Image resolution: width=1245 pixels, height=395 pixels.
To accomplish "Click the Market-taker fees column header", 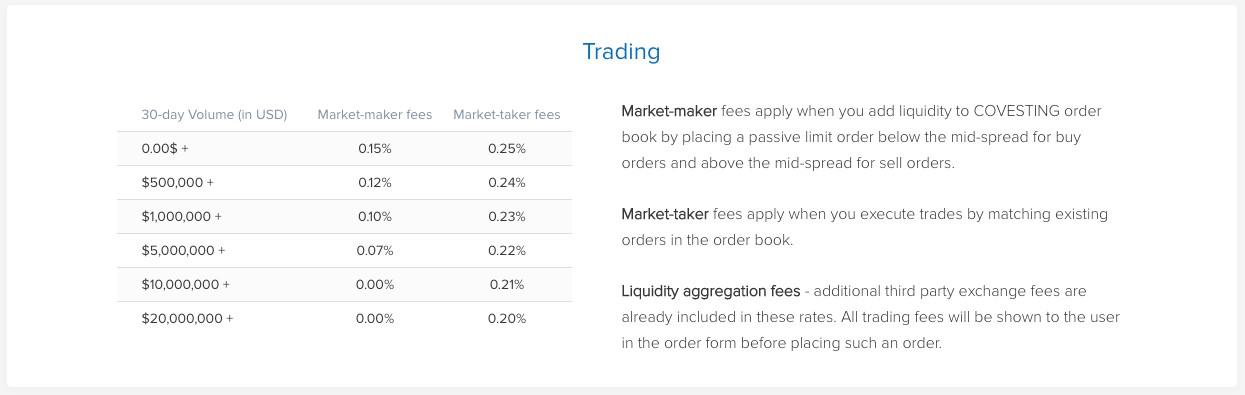I will [x=507, y=115].
